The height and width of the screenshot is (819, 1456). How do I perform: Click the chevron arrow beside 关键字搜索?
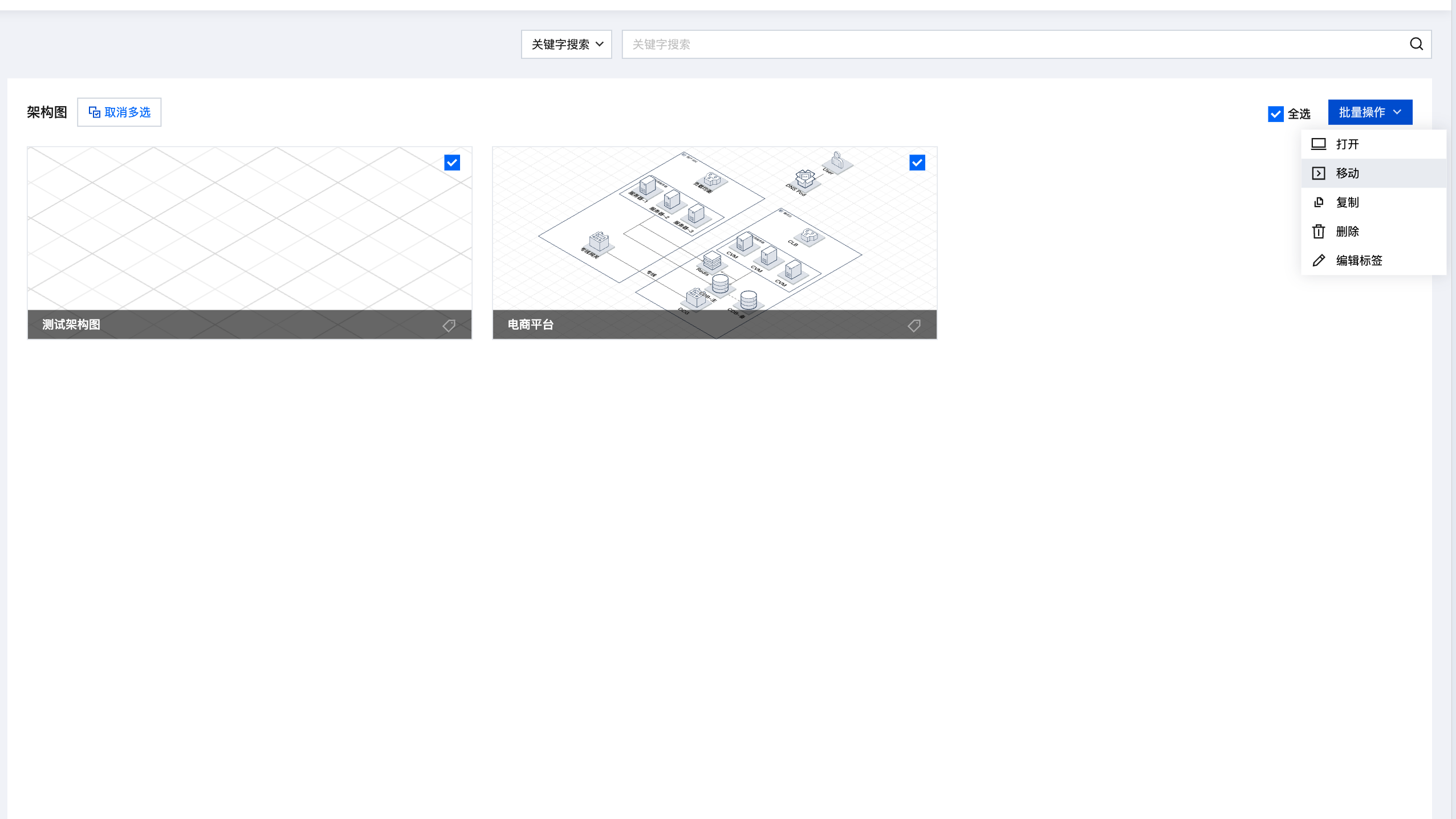[x=600, y=44]
